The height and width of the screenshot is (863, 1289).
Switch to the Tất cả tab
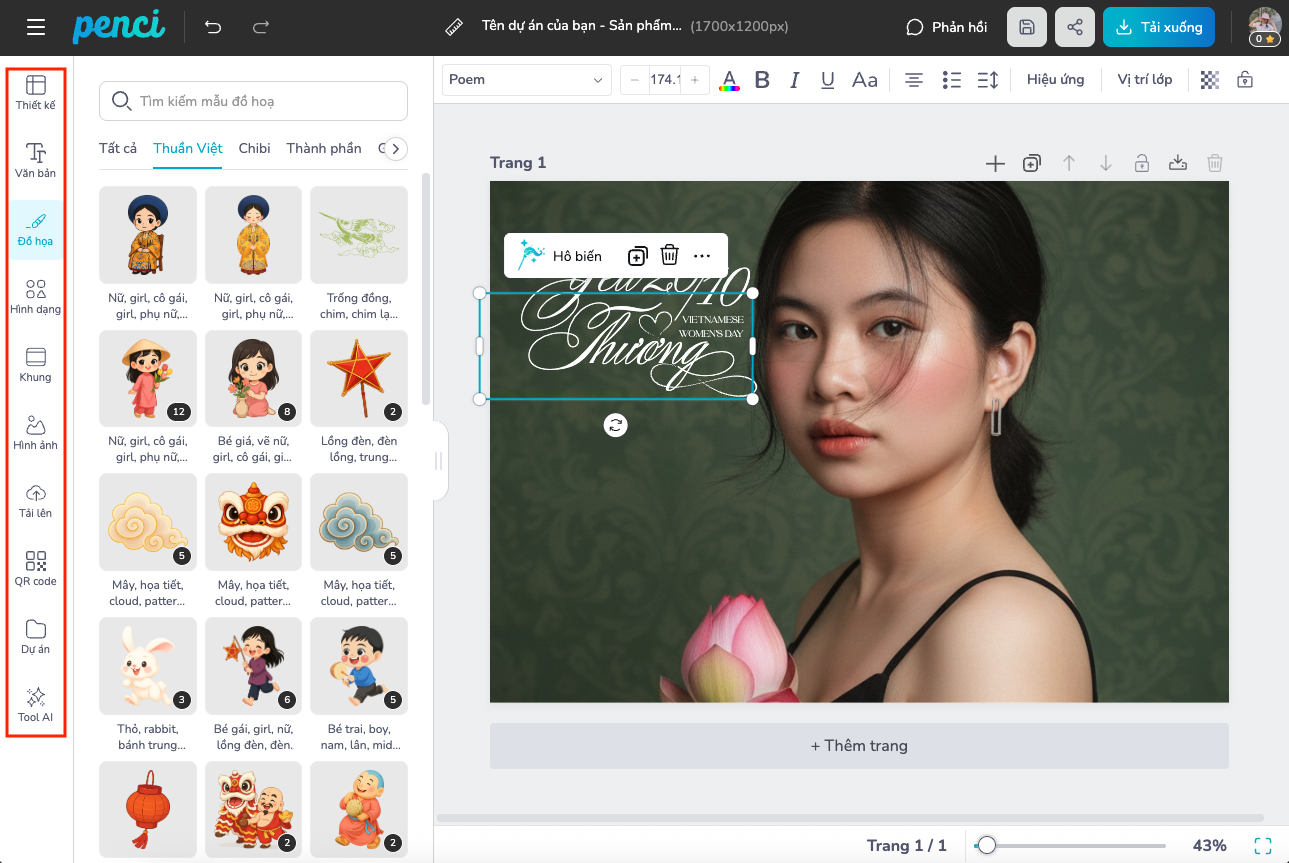pos(118,149)
